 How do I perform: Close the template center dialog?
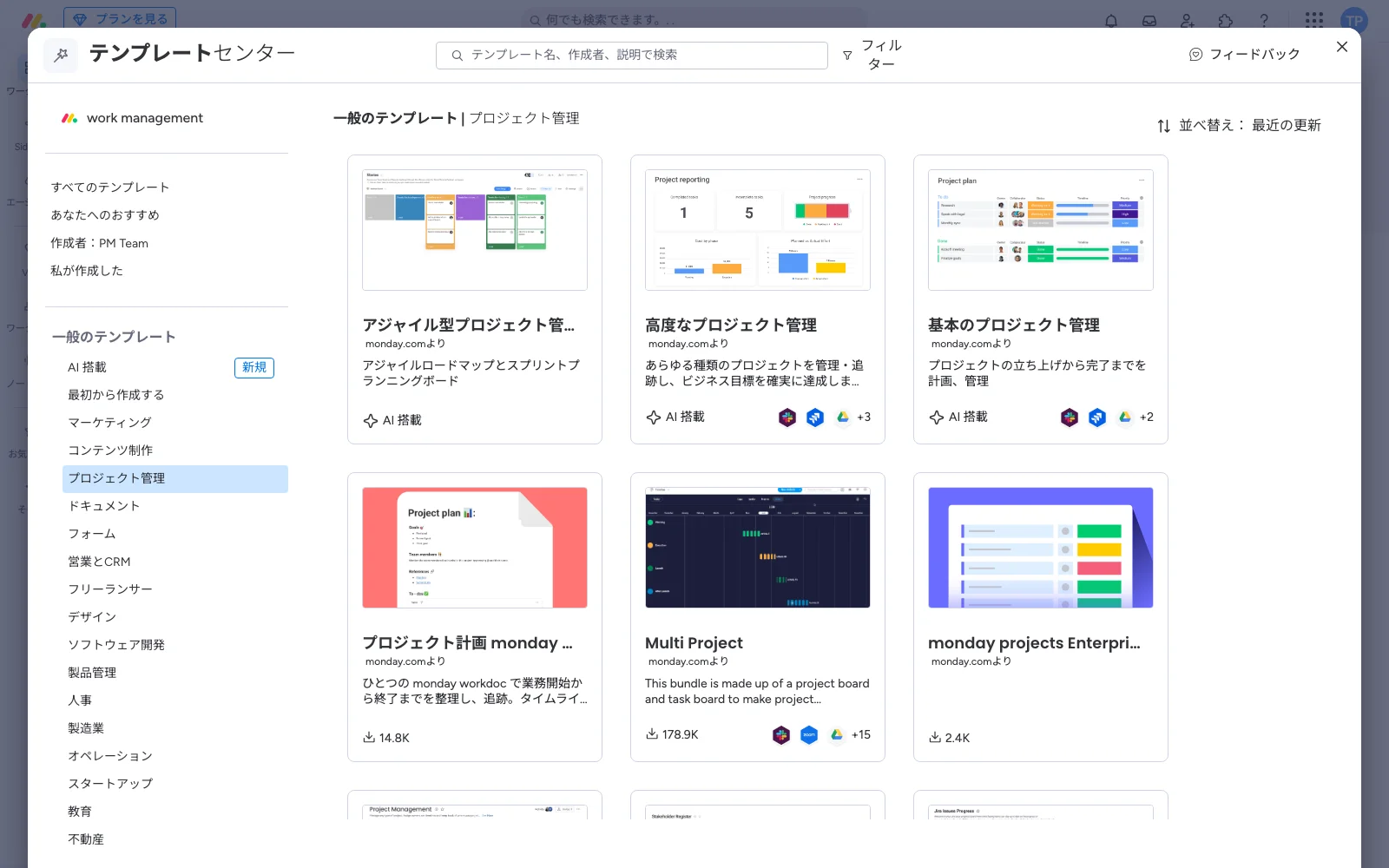pos(1342,47)
